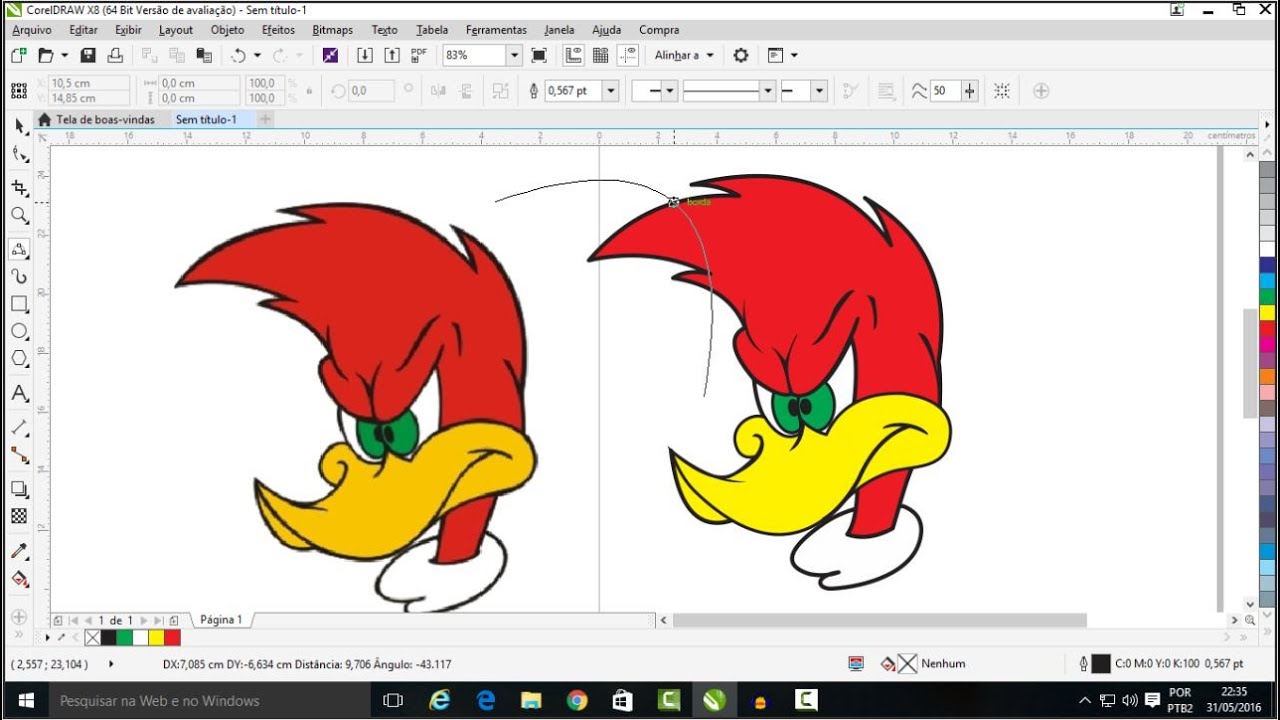
Task: Select the Interactive Fill bucket tool
Action: point(19,579)
